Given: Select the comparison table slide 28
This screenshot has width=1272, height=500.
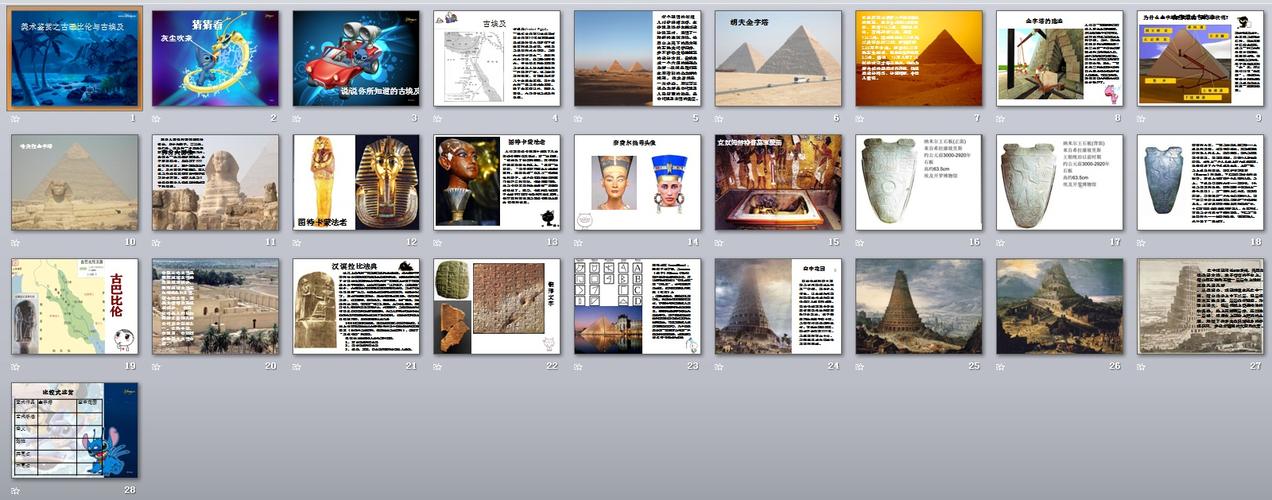Looking at the screenshot, I should pos(75,430).
